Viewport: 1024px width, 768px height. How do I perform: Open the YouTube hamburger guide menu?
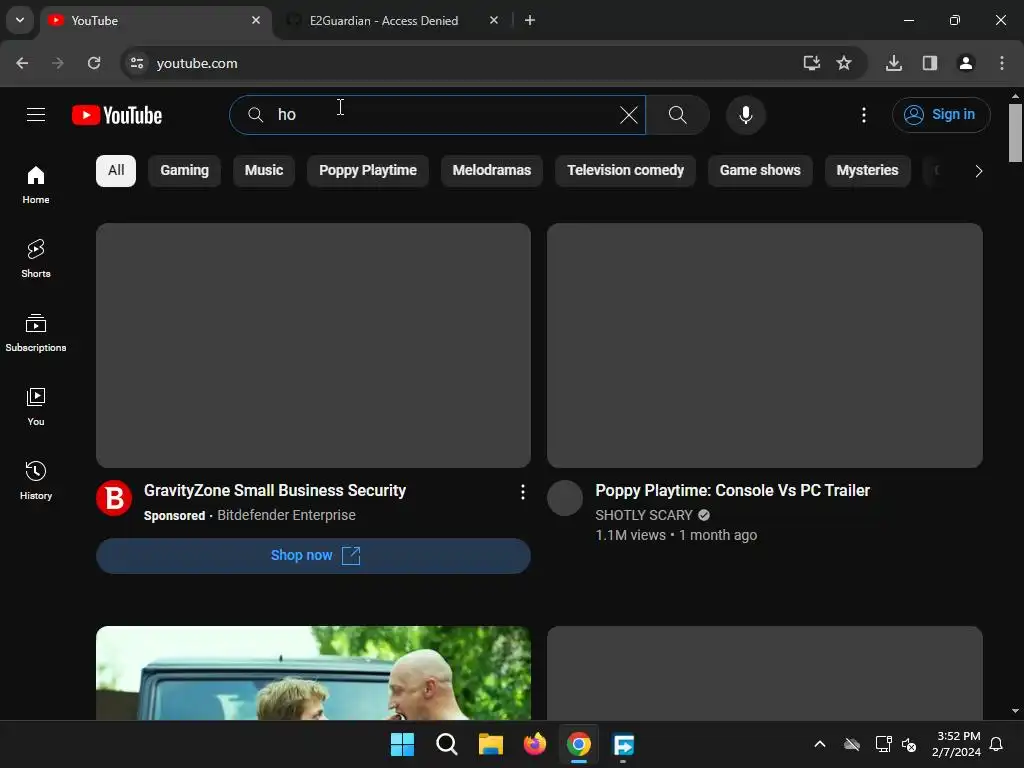36,115
